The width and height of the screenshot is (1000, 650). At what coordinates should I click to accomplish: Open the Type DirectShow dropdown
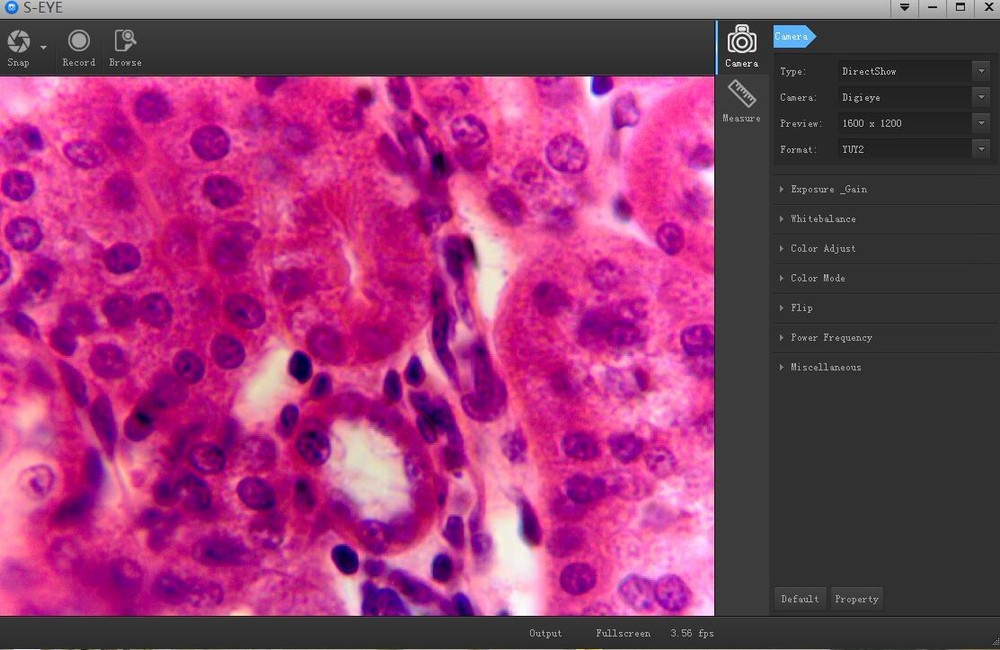tap(980, 72)
